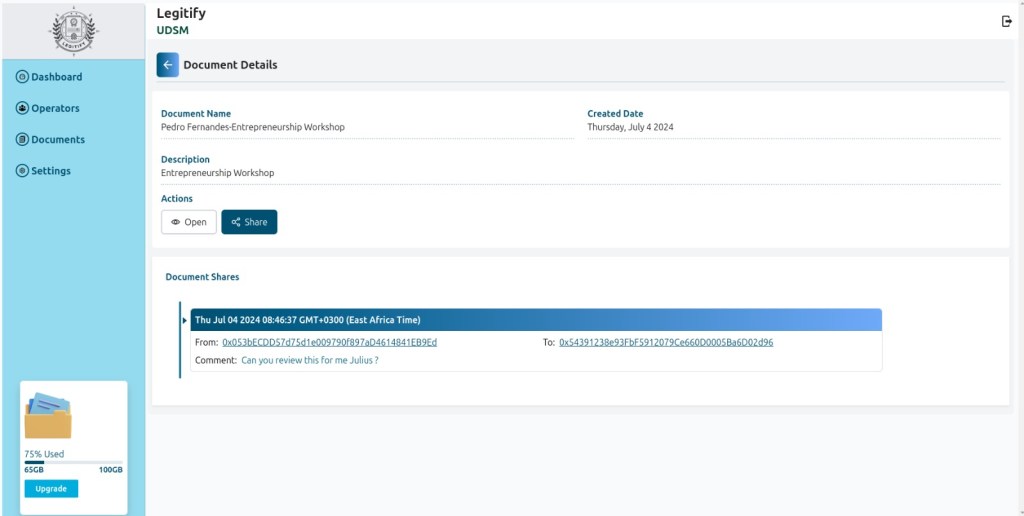1024x516 pixels.
Task: Click the Documents sidebar icon
Action: (x=22, y=139)
